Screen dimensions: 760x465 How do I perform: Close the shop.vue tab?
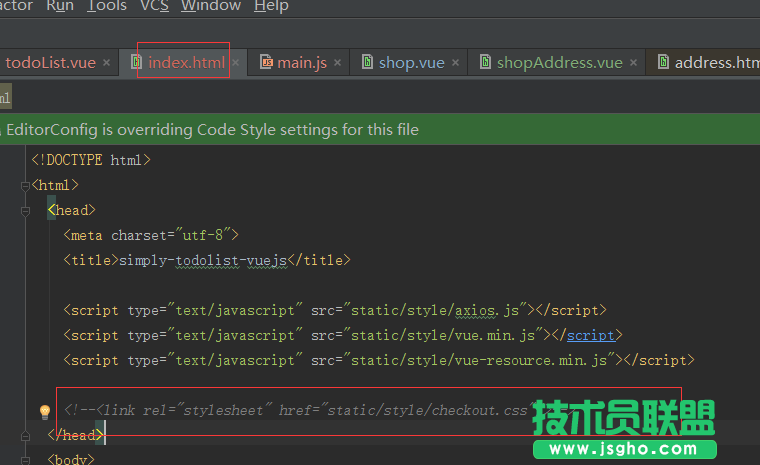pyautogui.click(x=455, y=63)
